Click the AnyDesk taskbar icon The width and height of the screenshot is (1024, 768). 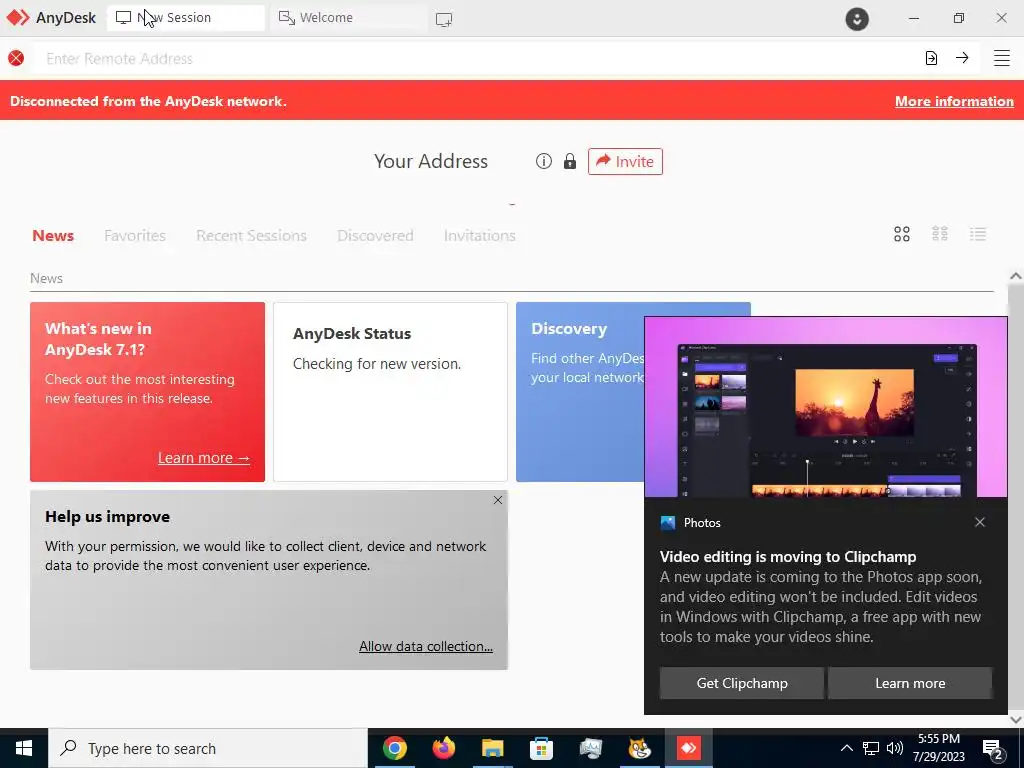pos(688,748)
